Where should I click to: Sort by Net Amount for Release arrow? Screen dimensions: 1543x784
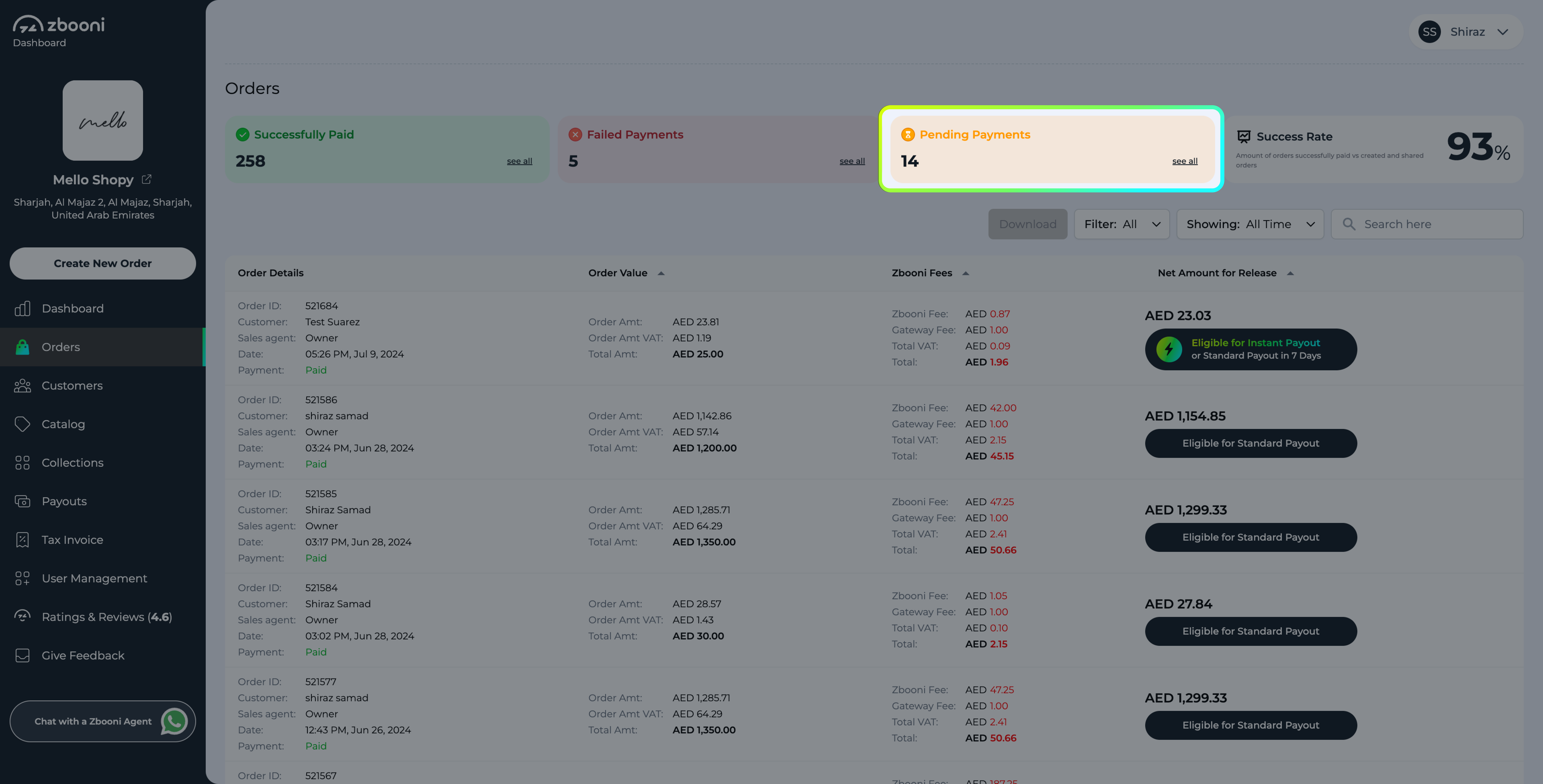[x=1290, y=273]
